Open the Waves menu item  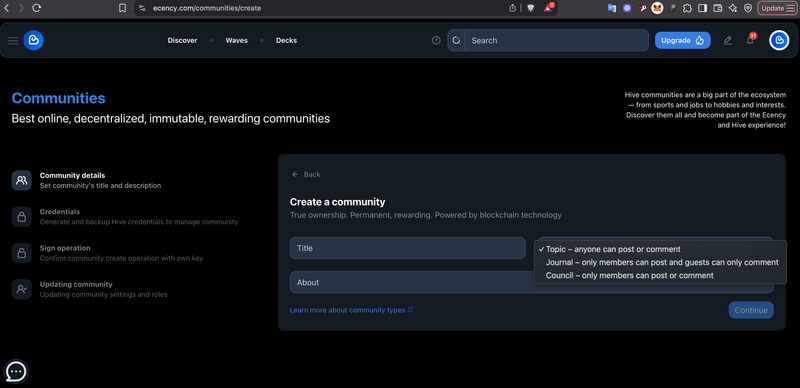pyautogui.click(x=237, y=40)
